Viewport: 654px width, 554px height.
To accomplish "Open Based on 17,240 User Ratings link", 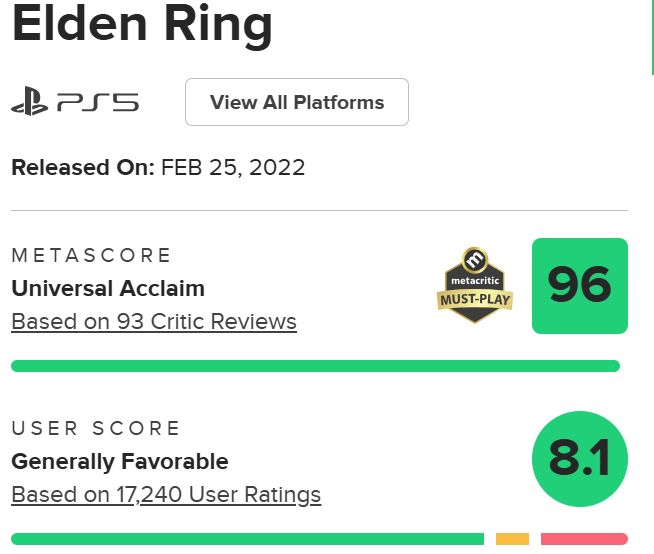I will pyautogui.click(x=166, y=494).
